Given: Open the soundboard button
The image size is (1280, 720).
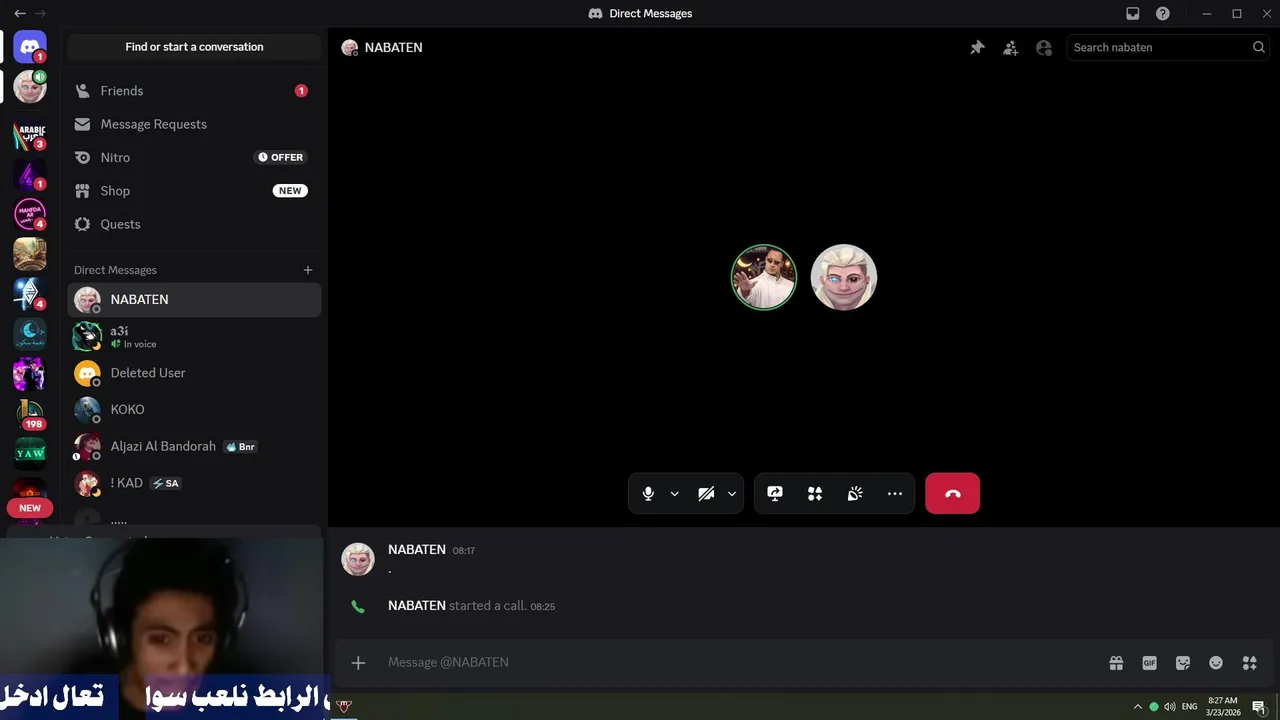Looking at the screenshot, I should [x=855, y=493].
